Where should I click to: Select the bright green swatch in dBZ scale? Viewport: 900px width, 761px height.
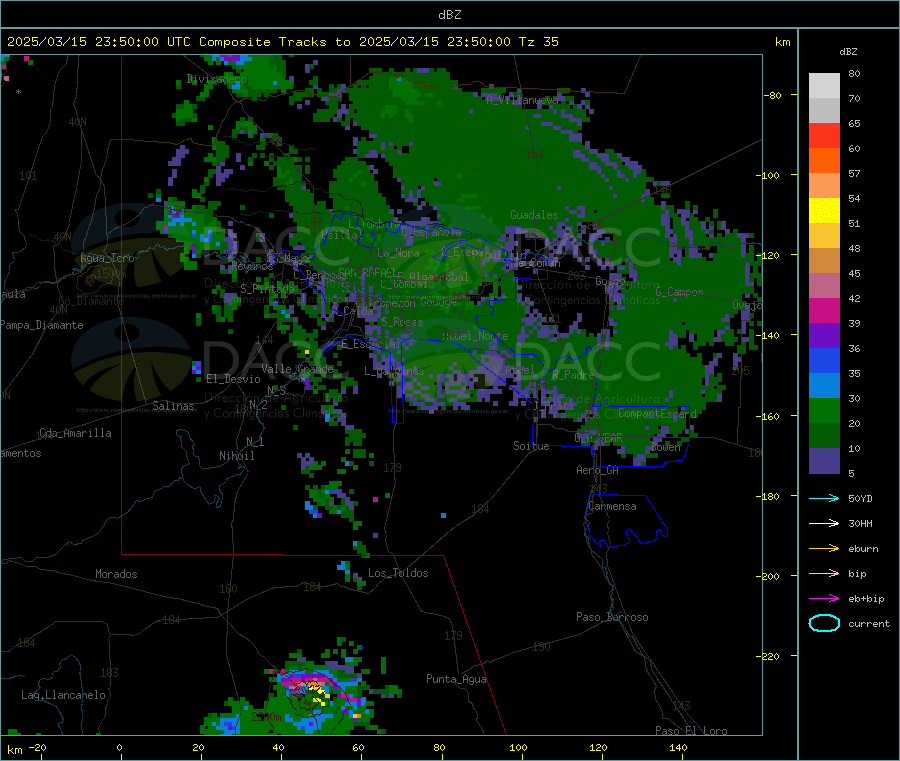[x=824, y=410]
